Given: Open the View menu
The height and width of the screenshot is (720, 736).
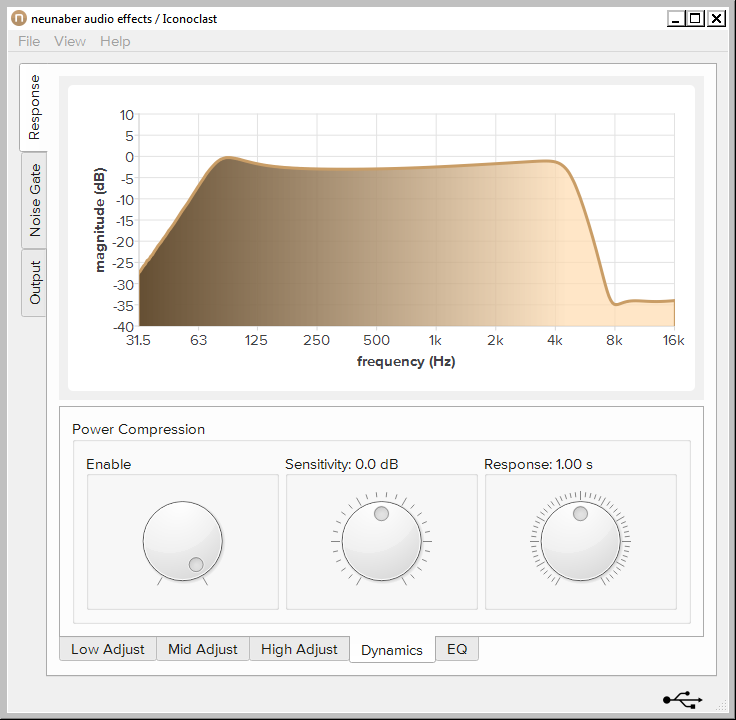Looking at the screenshot, I should click(70, 41).
